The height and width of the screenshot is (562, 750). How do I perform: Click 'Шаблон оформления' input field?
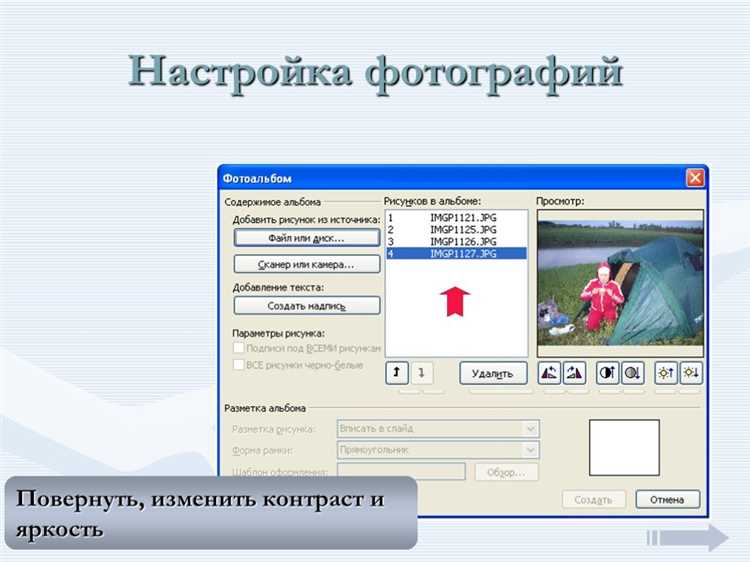[x=401, y=472]
